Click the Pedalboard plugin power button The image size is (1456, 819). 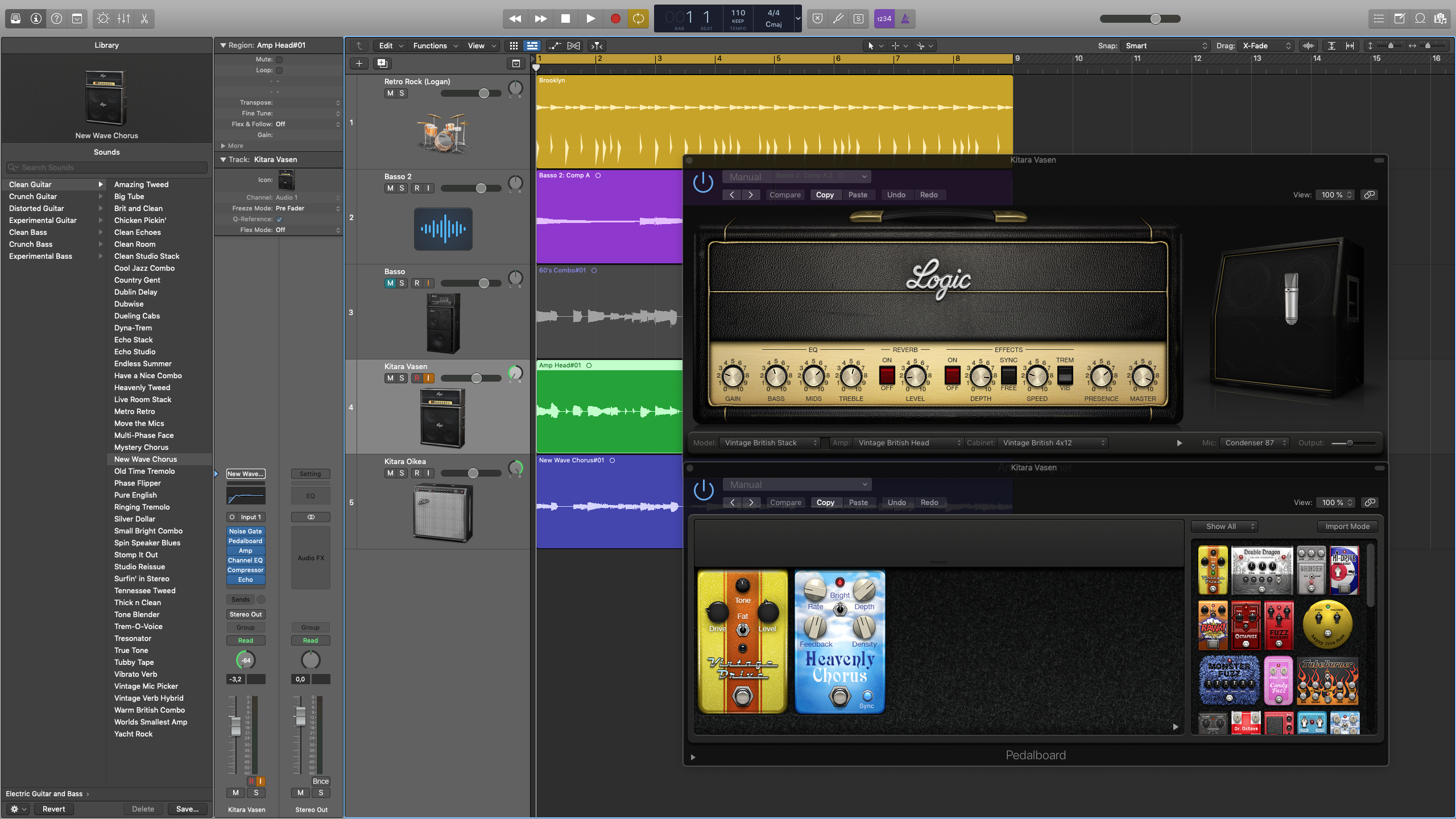click(x=704, y=490)
